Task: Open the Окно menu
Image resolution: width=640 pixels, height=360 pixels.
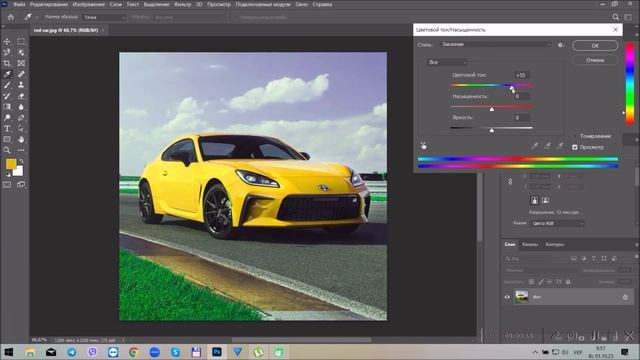Action: click(x=301, y=4)
